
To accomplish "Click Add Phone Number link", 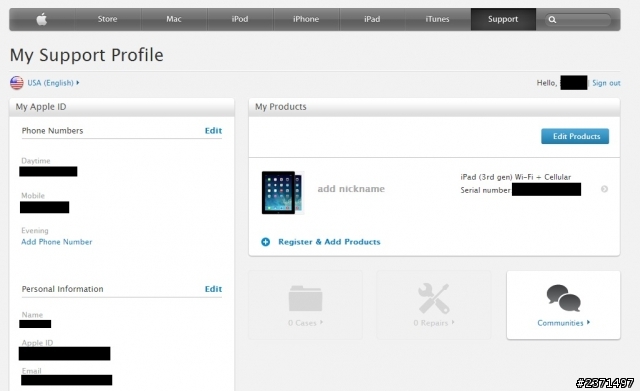I will pyautogui.click(x=57, y=242).
